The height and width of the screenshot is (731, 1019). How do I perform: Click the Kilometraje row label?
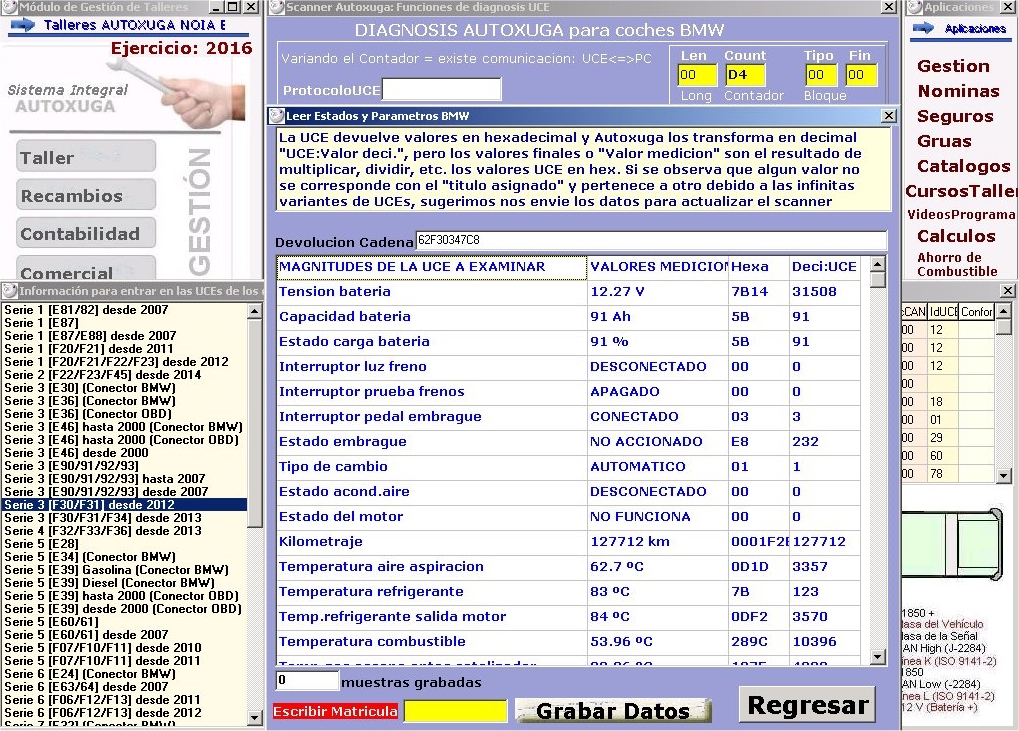(320, 542)
